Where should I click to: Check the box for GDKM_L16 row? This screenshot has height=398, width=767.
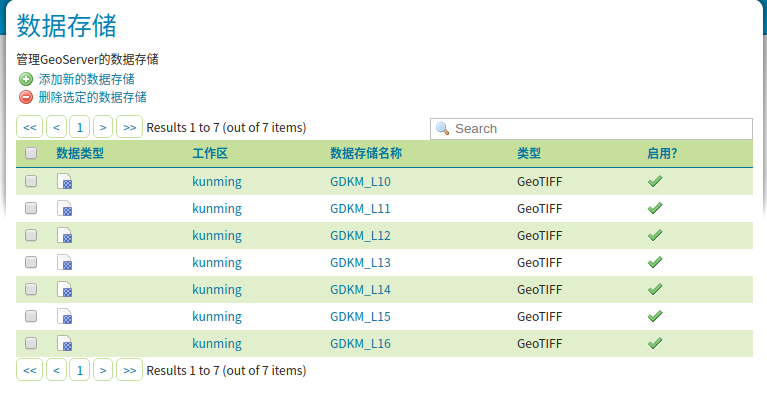(x=31, y=343)
